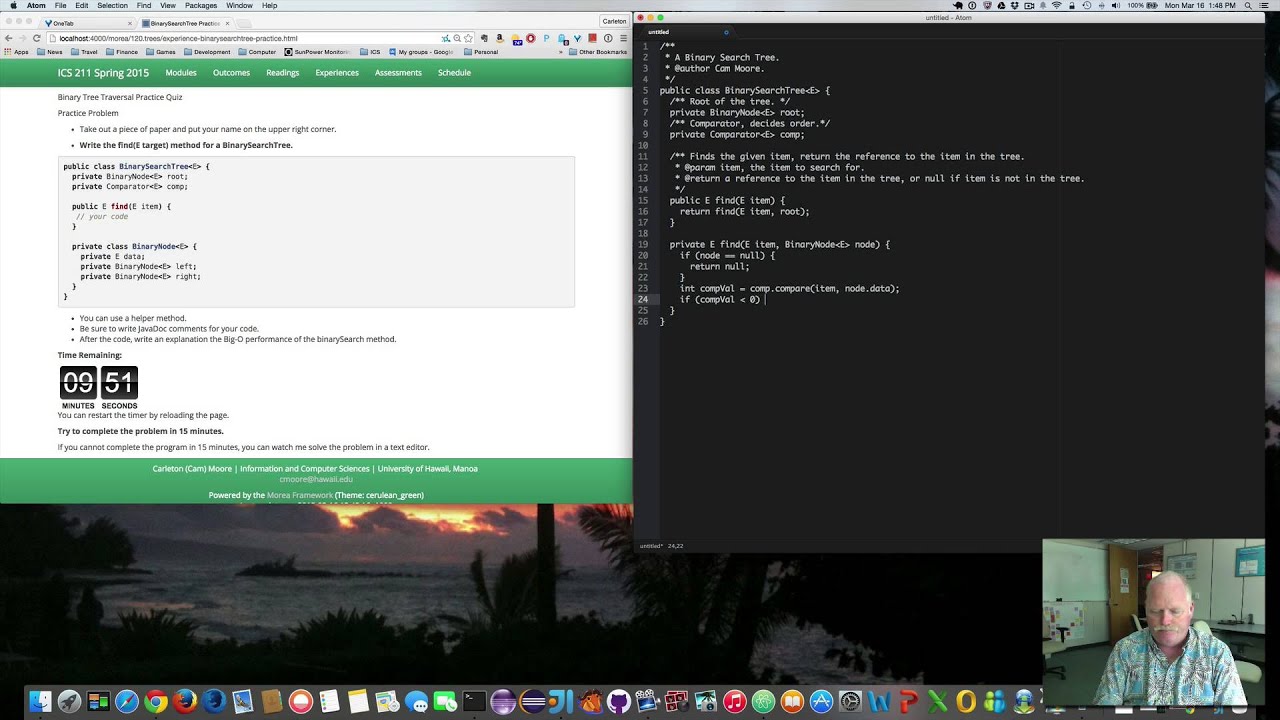Open iBooks from the Dock
This screenshot has height=720, width=1280.
point(792,702)
